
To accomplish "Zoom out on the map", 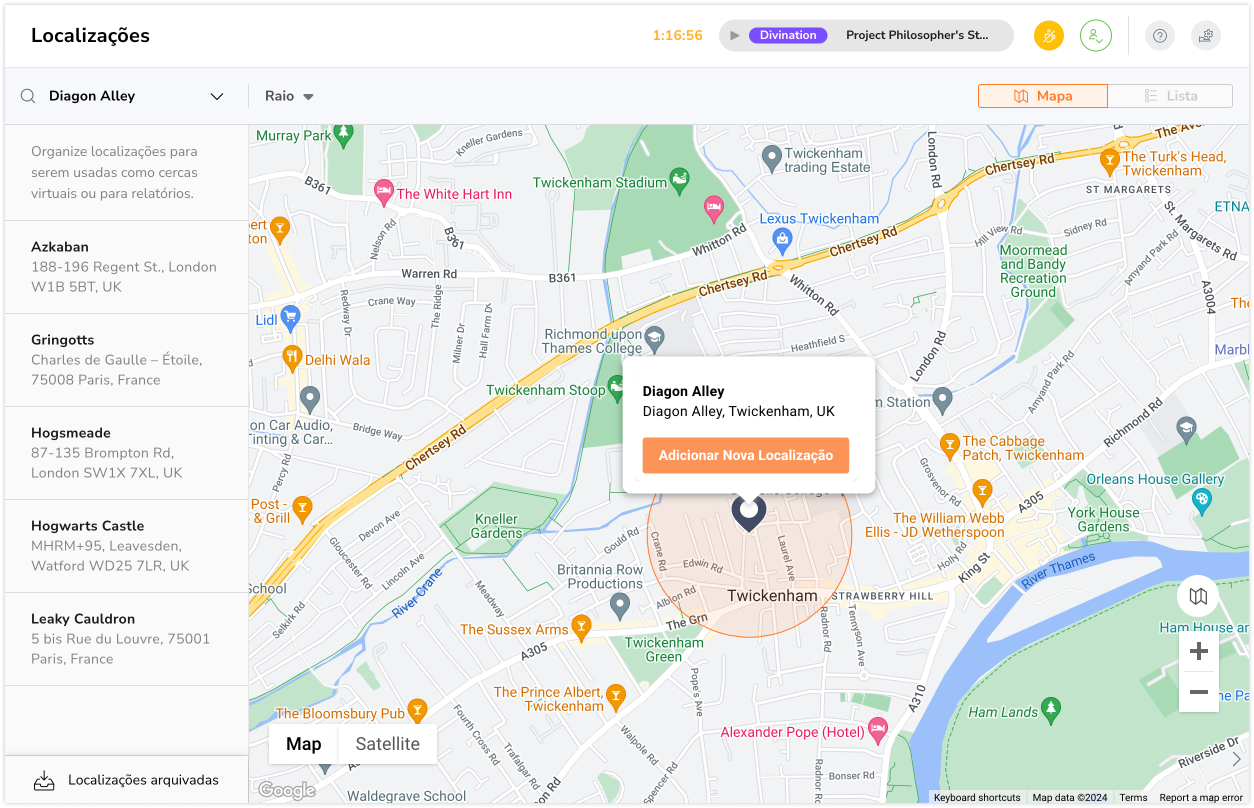I will 1198,693.
